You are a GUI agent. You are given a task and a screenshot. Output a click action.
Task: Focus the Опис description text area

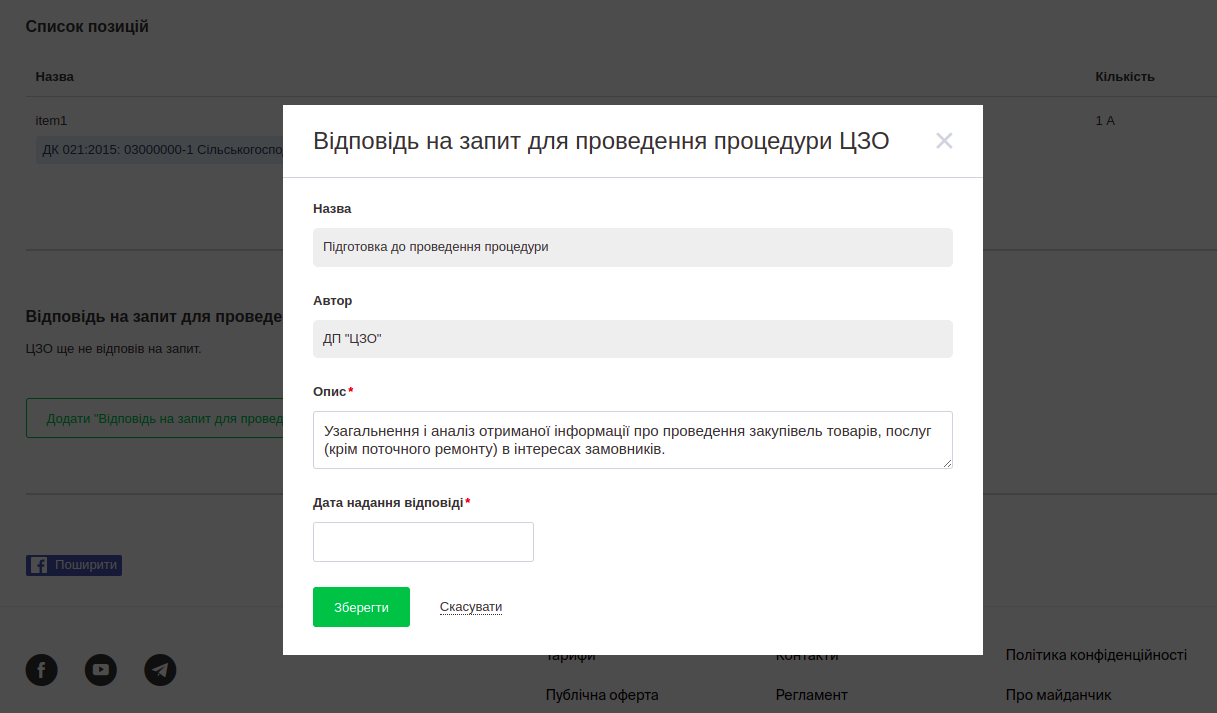tap(632, 440)
